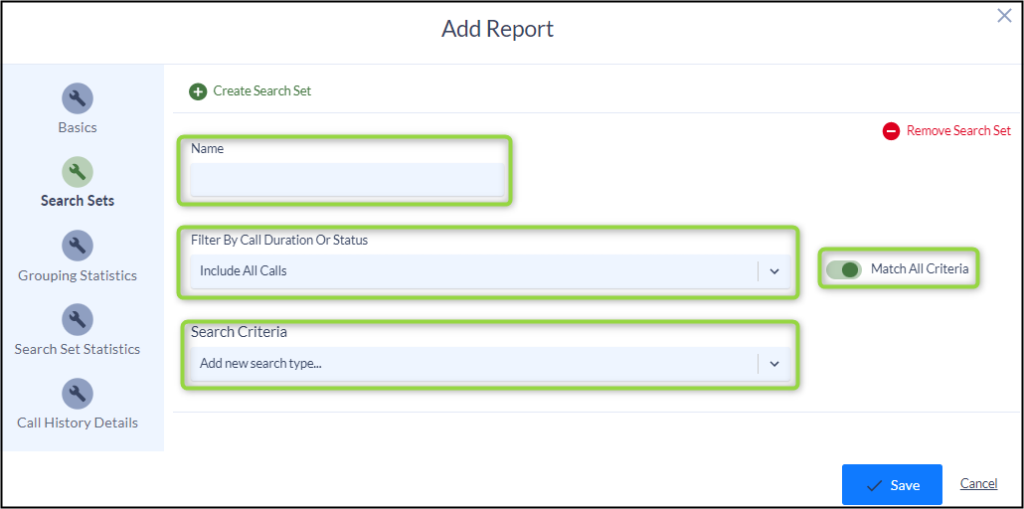Expand the Include All Calls dropdown arrow

point(775,271)
